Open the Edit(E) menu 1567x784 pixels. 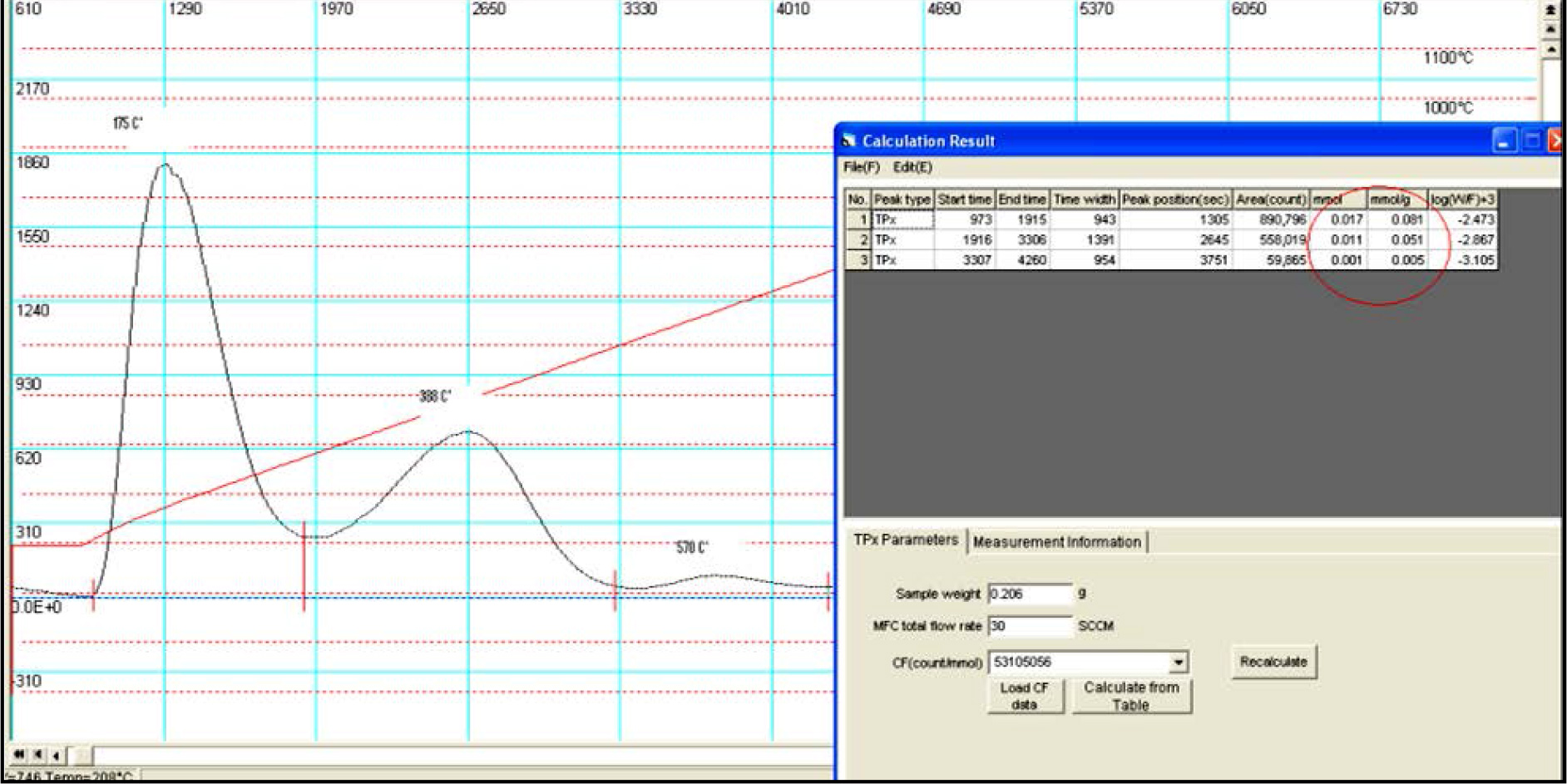pos(912,167)
